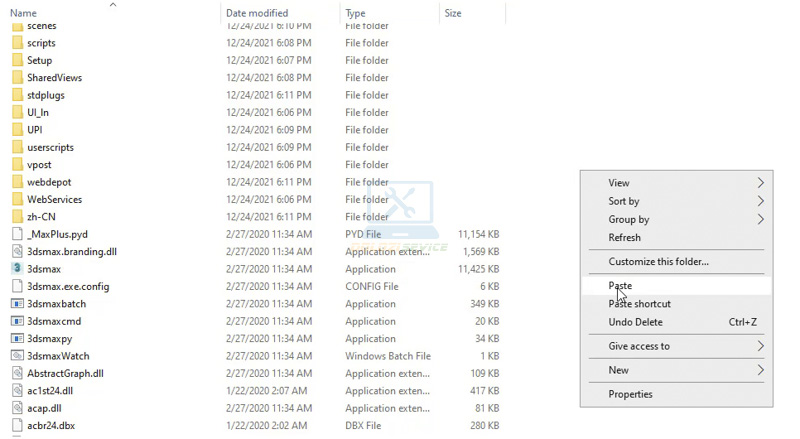
Task: Open Properties from the context menu
Action: (676, 394)
